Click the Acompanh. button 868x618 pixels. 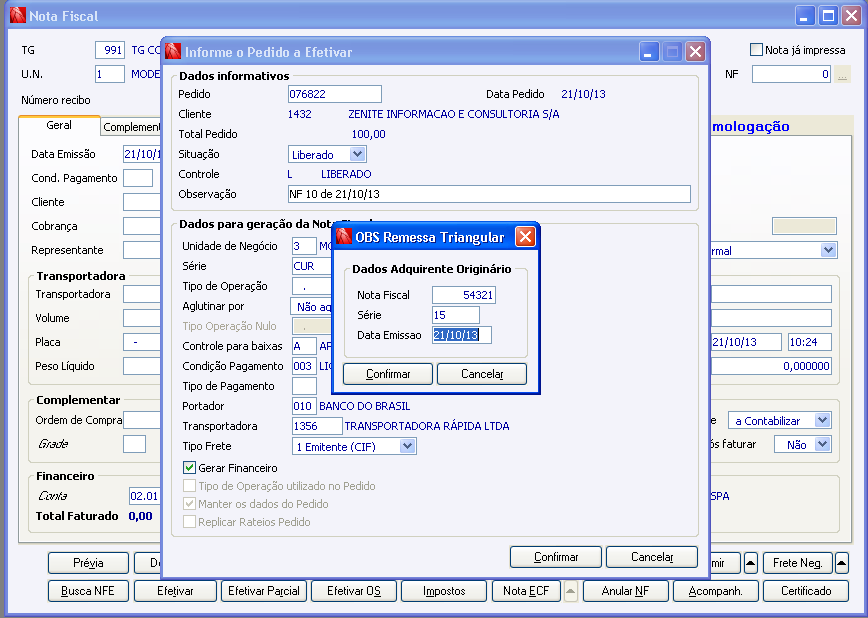pyautogui.click(x=715, y=591)
